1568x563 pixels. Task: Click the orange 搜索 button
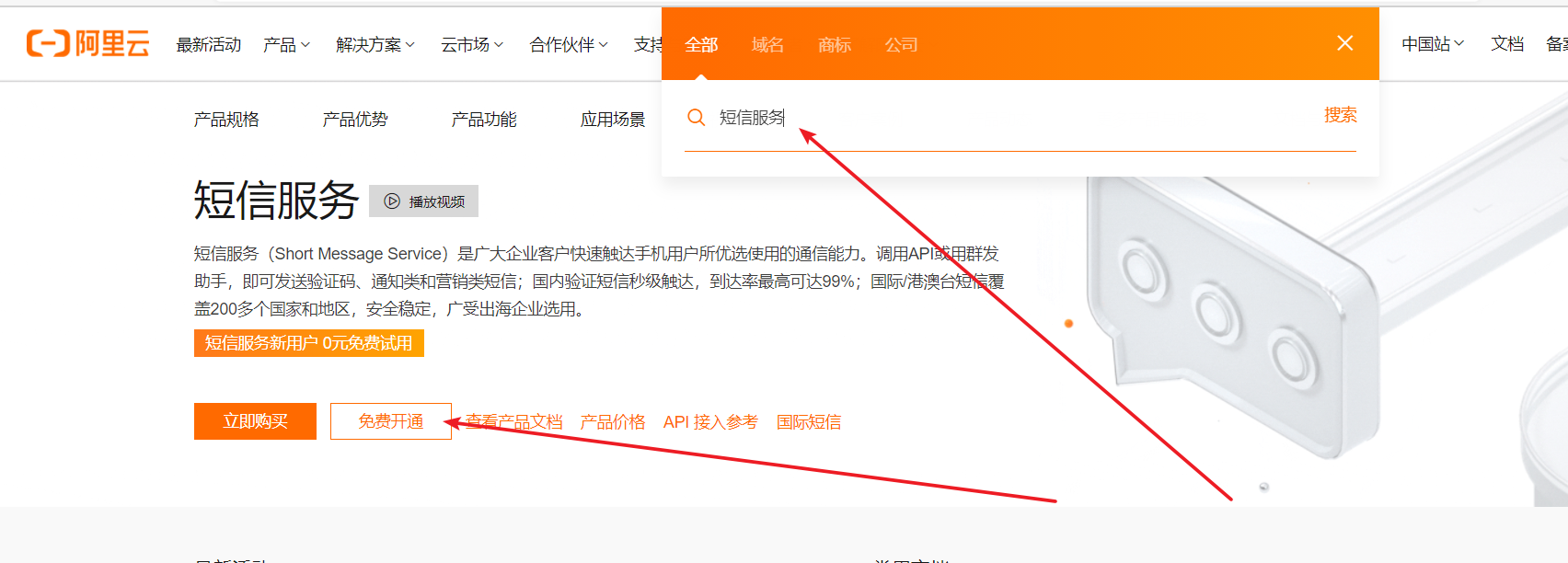coord(1340,115)
